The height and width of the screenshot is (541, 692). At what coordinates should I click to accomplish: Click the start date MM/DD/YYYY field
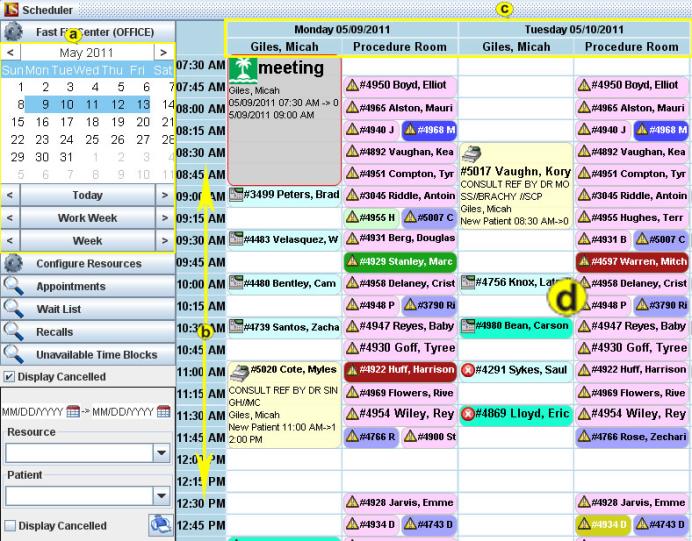(x=33, y=412)
